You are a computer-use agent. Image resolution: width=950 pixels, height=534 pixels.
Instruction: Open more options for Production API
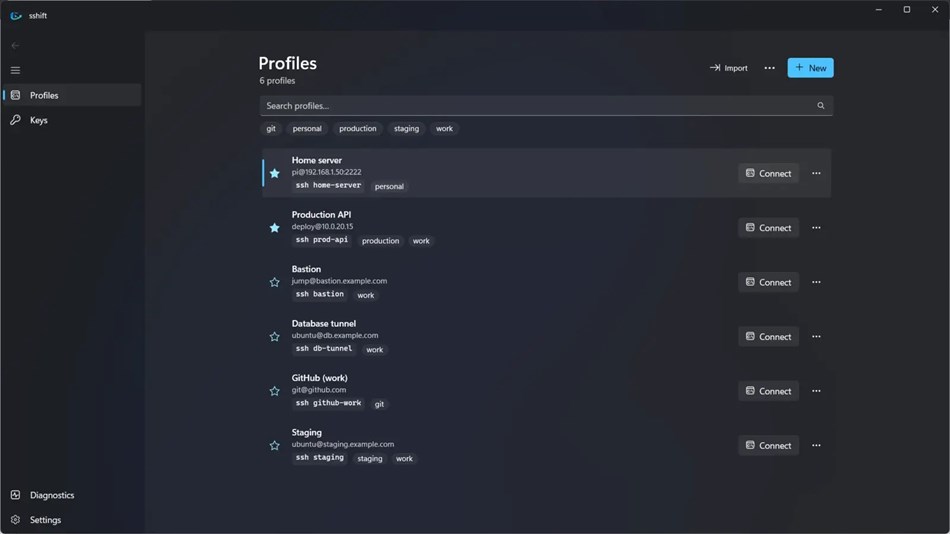coord(816,228)
